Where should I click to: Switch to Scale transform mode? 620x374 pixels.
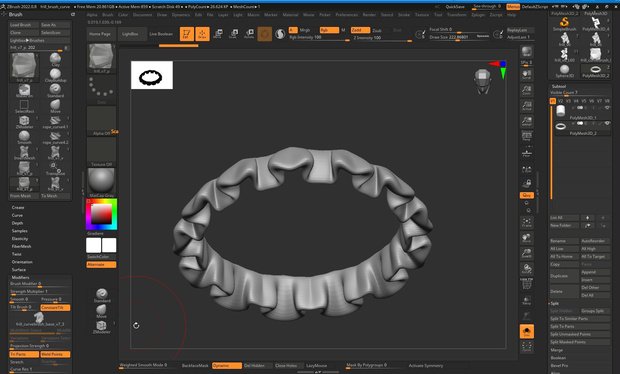233,34
